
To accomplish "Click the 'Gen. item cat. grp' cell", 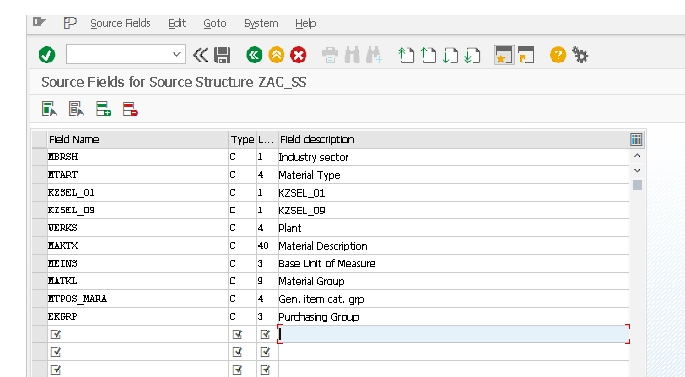I will [x=453, y=299].
